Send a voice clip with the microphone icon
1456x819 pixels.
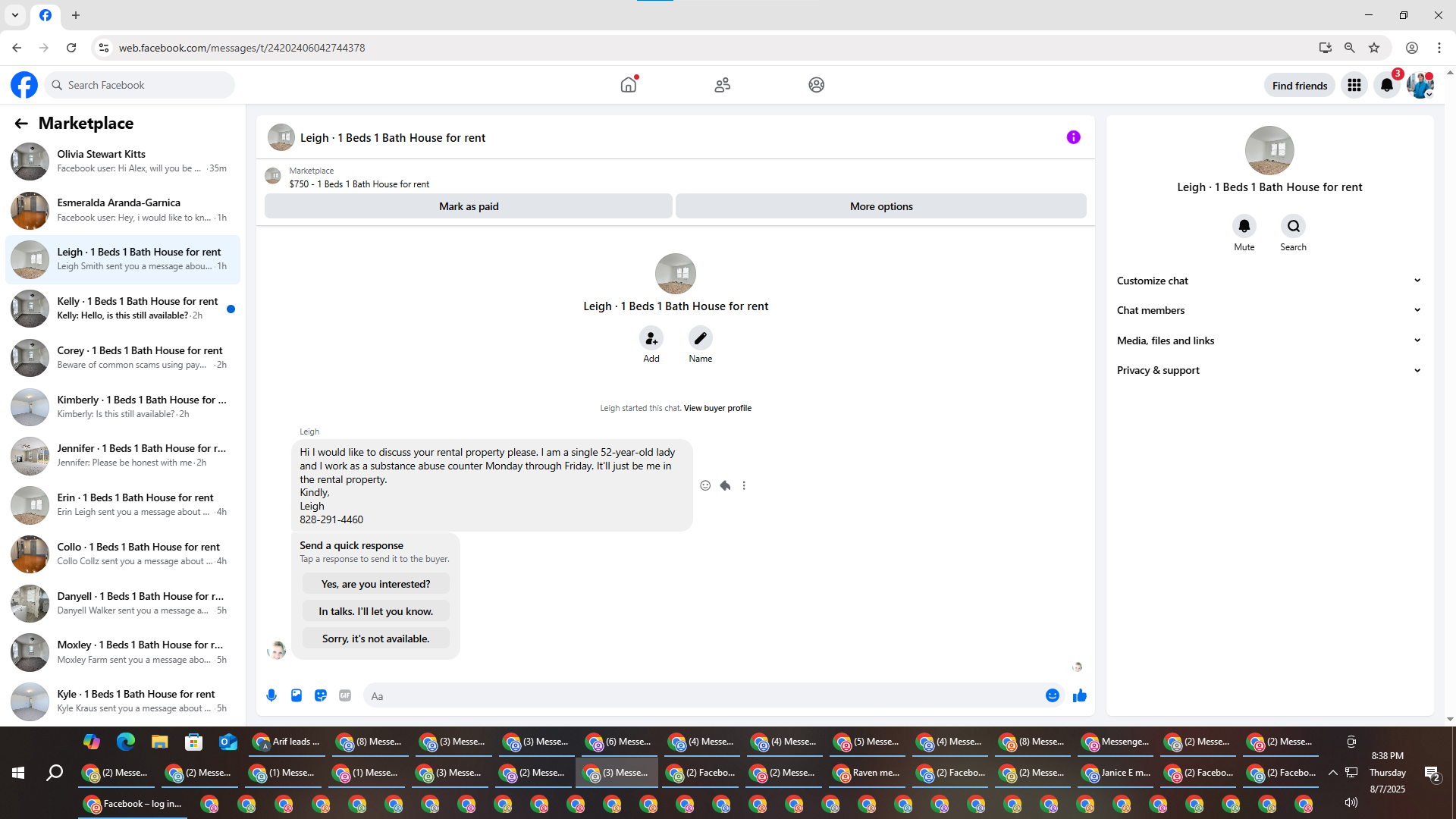271,695
